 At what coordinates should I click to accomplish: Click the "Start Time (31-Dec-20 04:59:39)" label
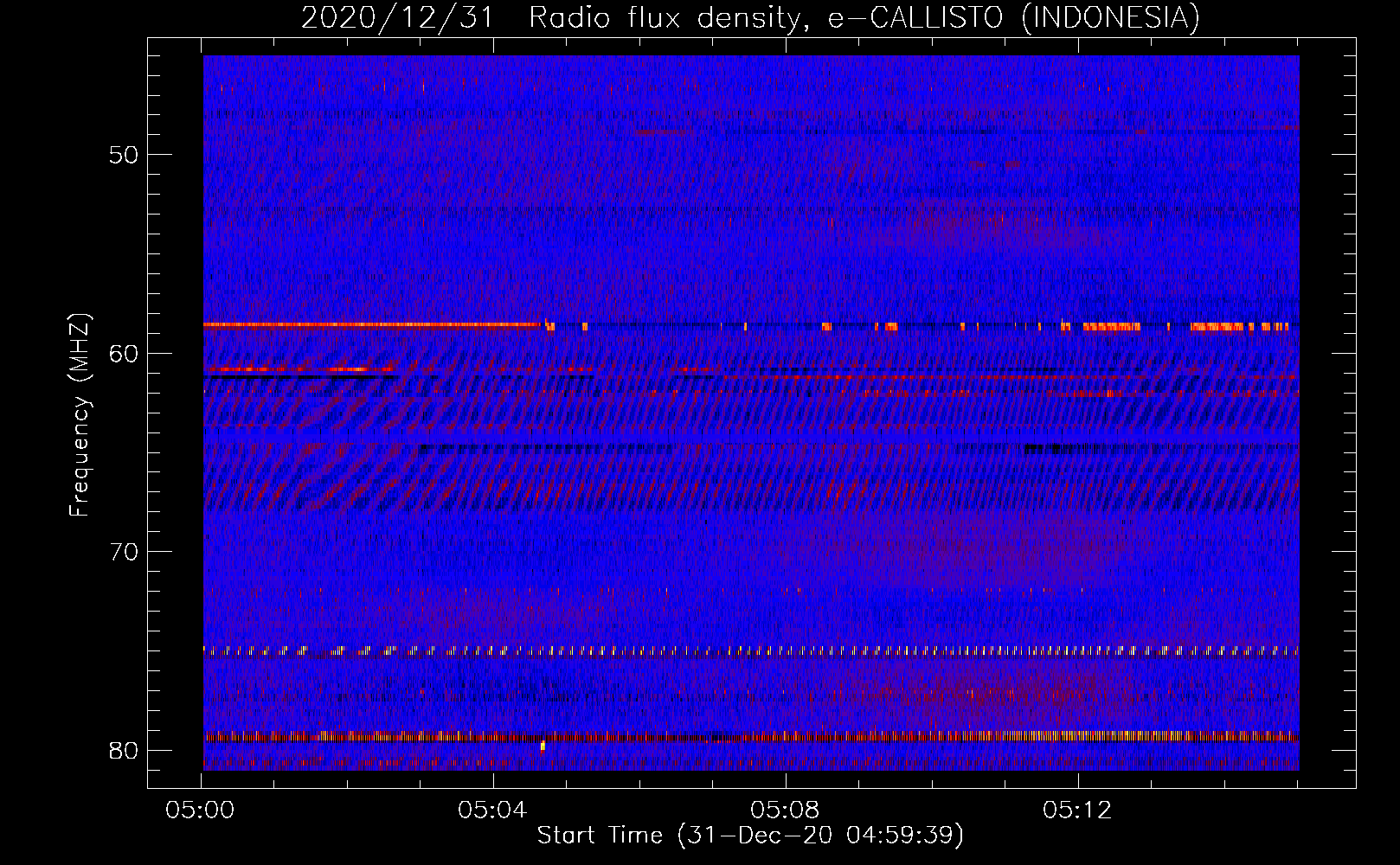point(750,836)
